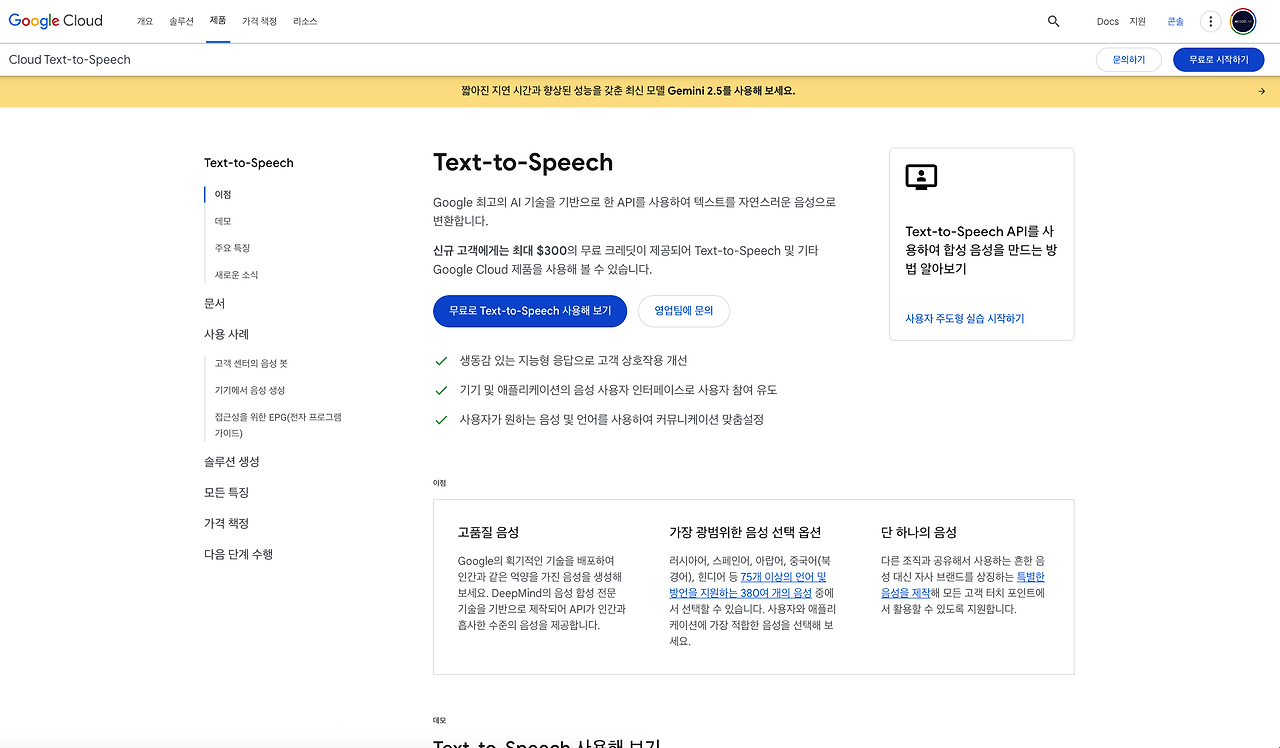Go to 새로운 소식 in the sidebar
This screenshot has height=748, width=1280.
pos(236,275)
